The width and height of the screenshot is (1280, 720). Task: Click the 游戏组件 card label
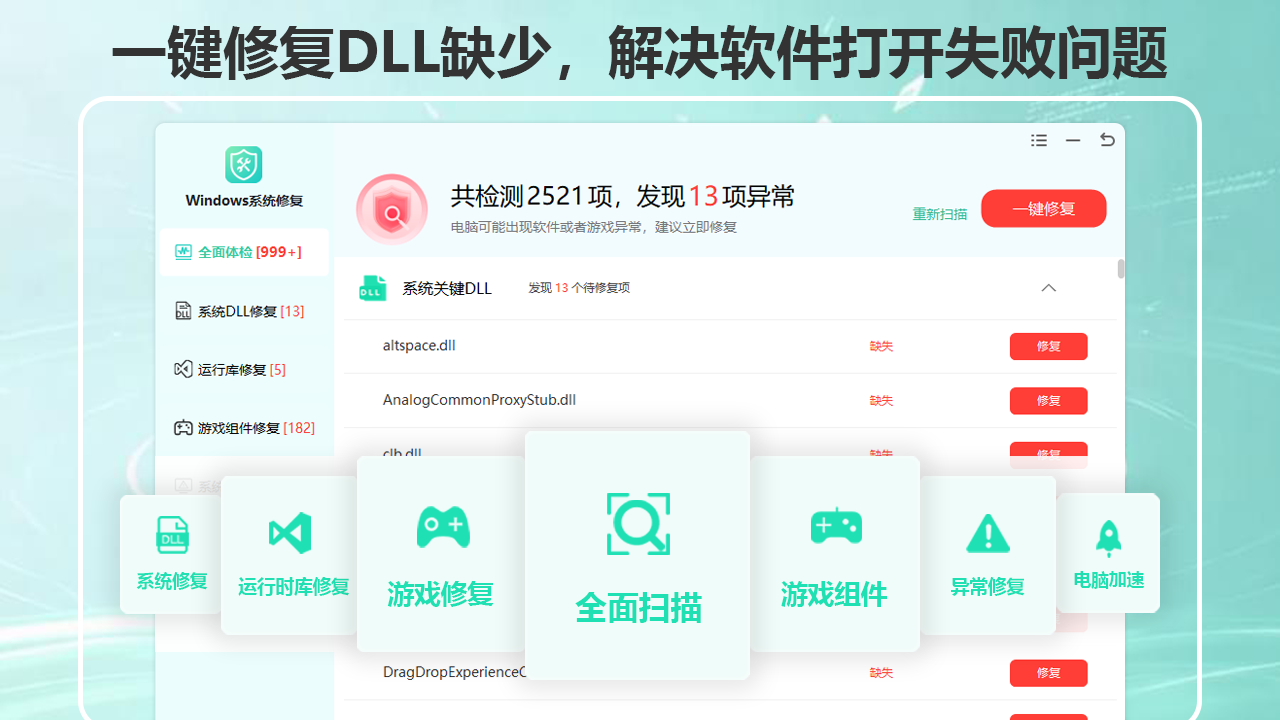pos(834,594)
